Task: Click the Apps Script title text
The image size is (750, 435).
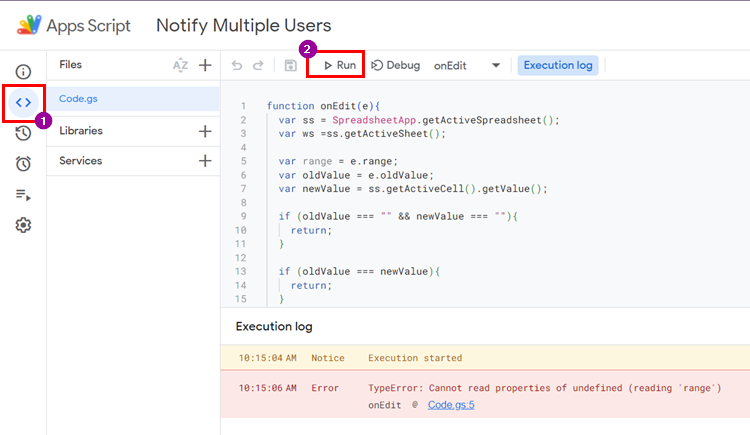Action: click(88, 25)
